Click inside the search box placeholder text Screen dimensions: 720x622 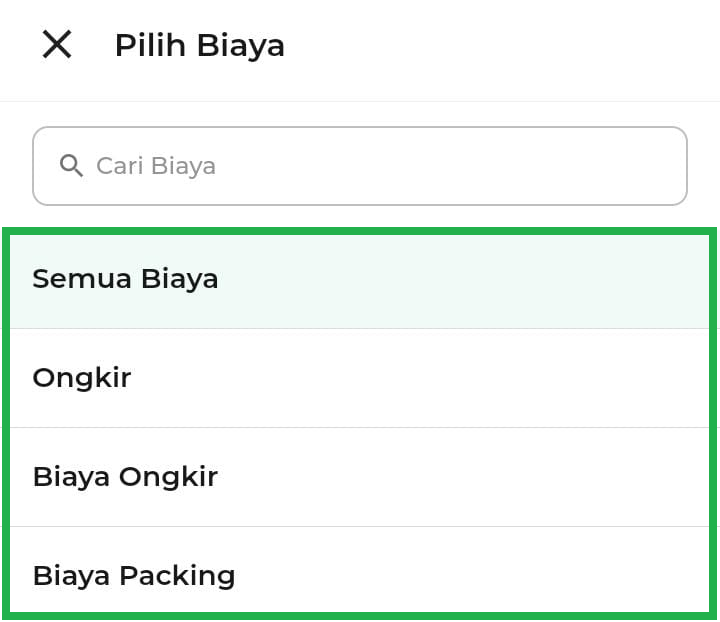[x=156, y=166]
